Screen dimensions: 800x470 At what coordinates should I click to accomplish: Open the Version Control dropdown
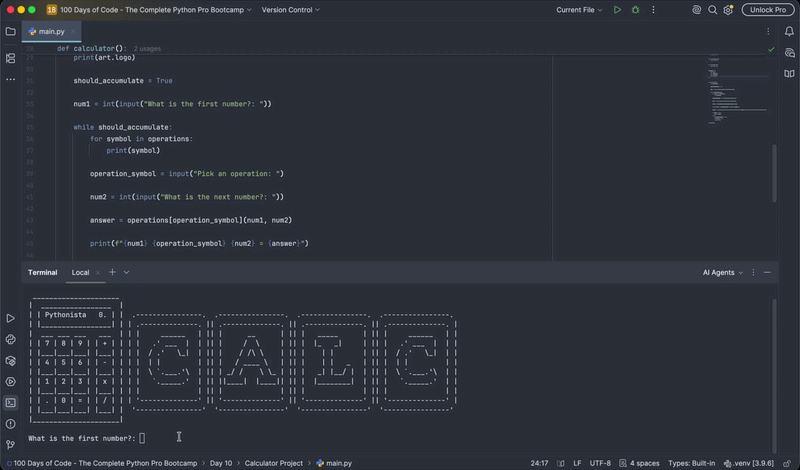(x=290, y=10)
